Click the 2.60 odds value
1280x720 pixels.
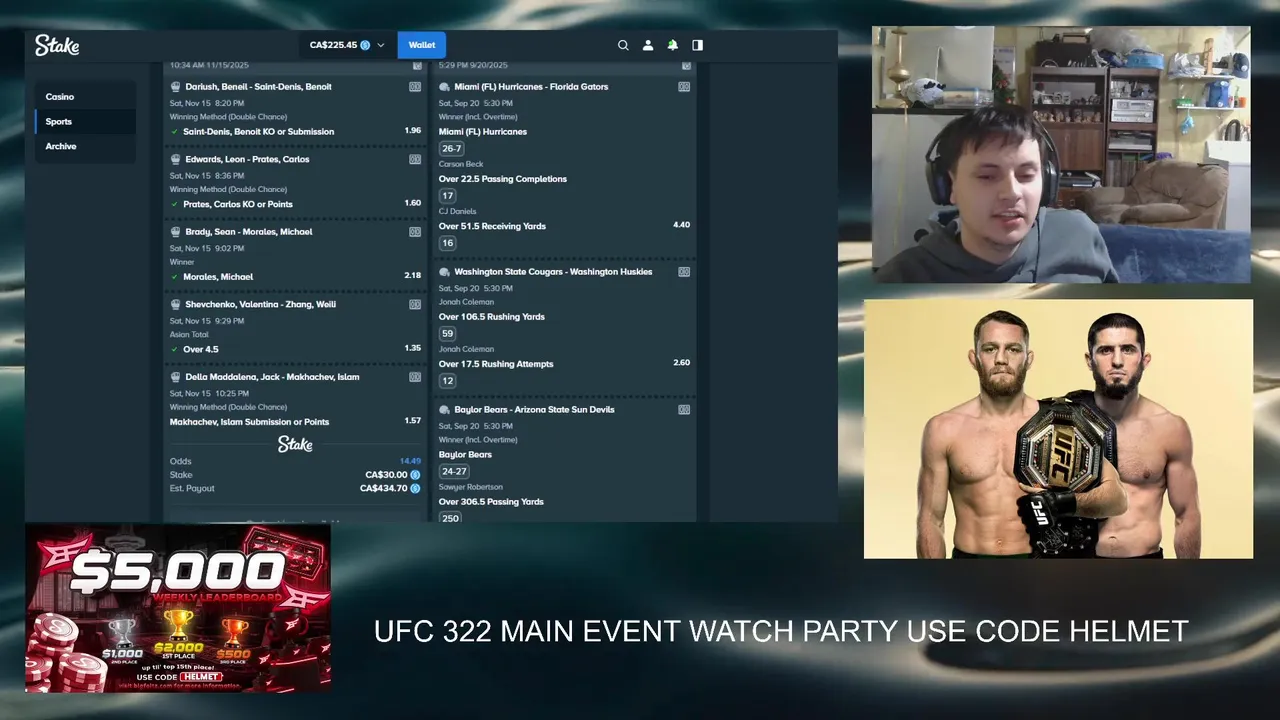681,363
